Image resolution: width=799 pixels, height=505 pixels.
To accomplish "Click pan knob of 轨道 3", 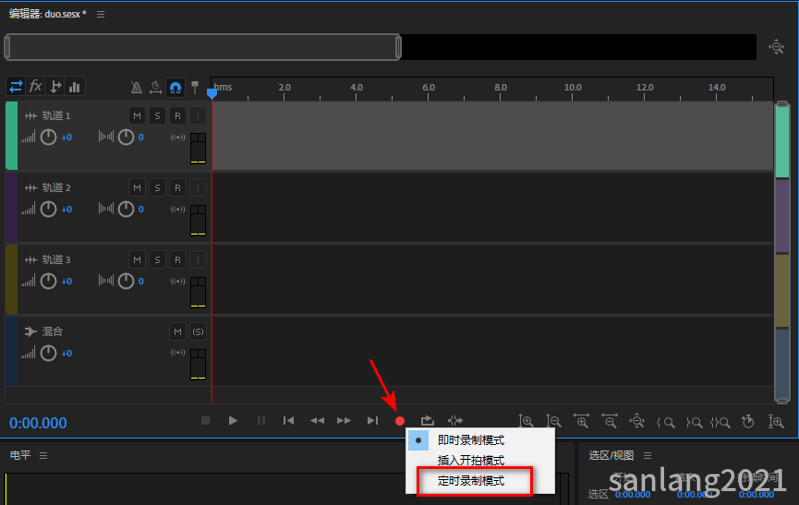I will click(x=126, y=281).
